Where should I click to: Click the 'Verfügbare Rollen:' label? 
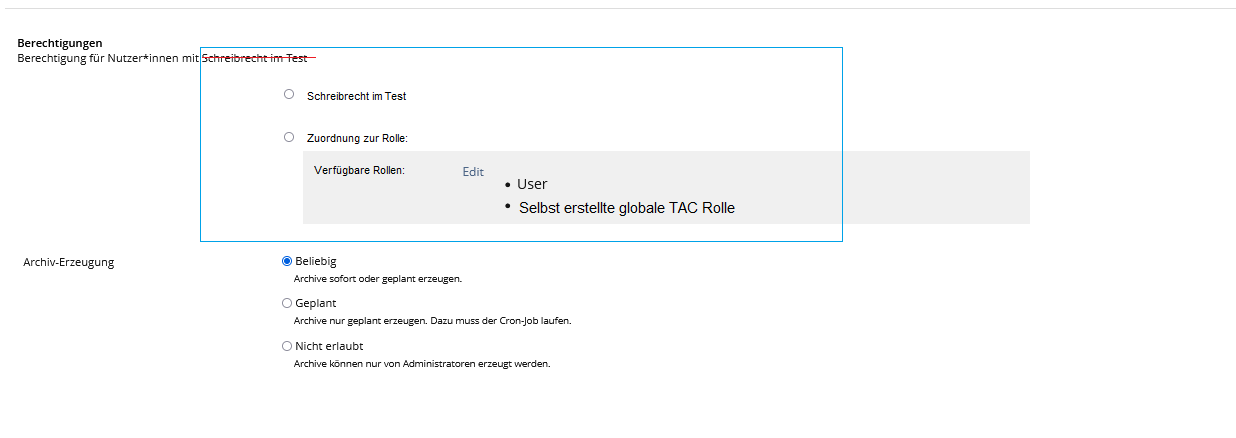359,171
